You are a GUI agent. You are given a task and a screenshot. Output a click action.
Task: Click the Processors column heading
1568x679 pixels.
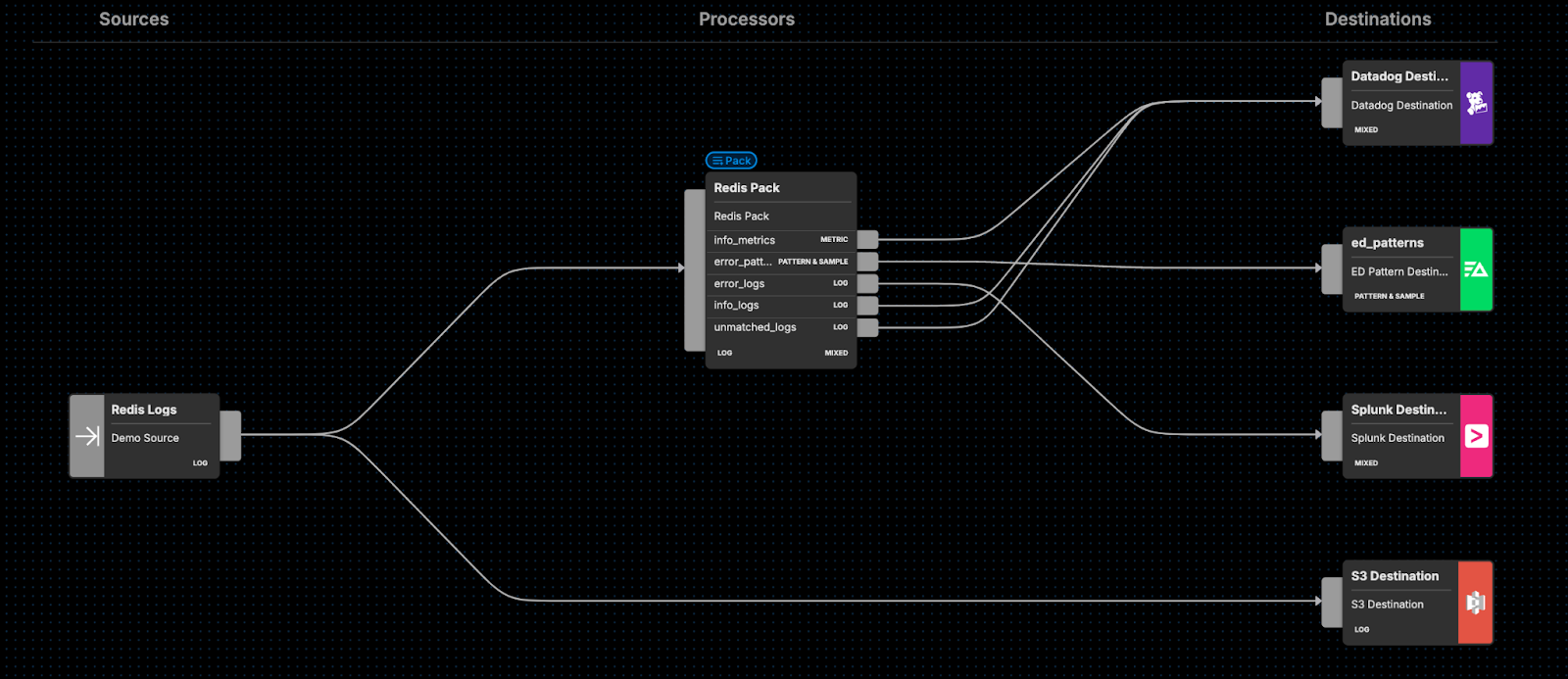746,20
